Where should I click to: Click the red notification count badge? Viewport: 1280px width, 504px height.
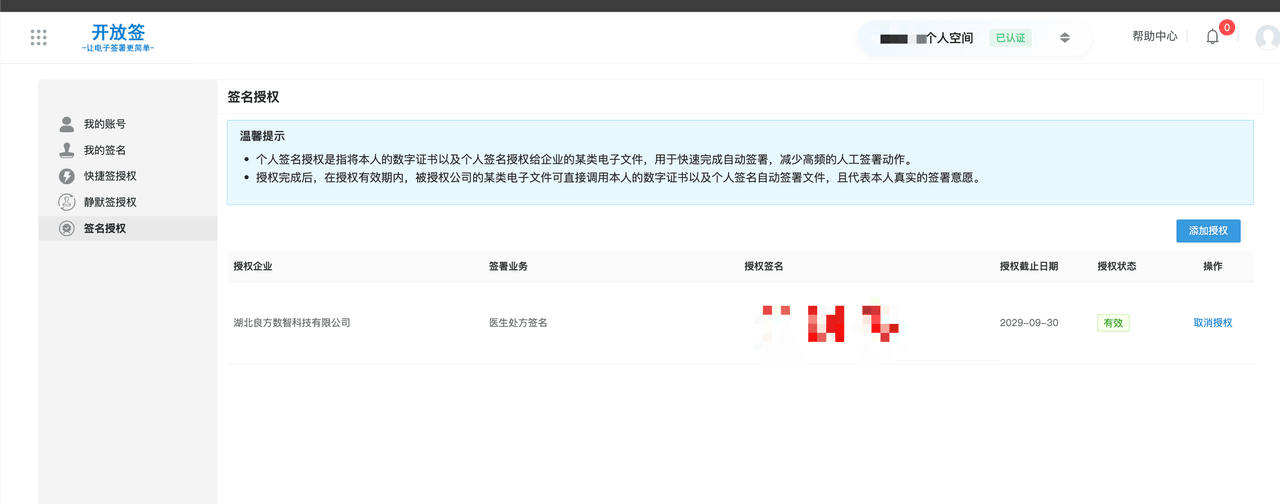pos(1227,27)
